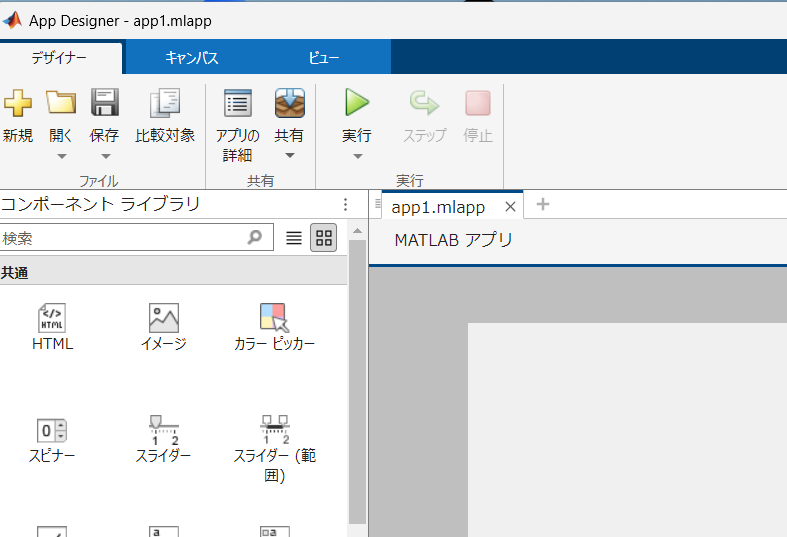Click the MATLAB logo in title bar

(13, 20)
